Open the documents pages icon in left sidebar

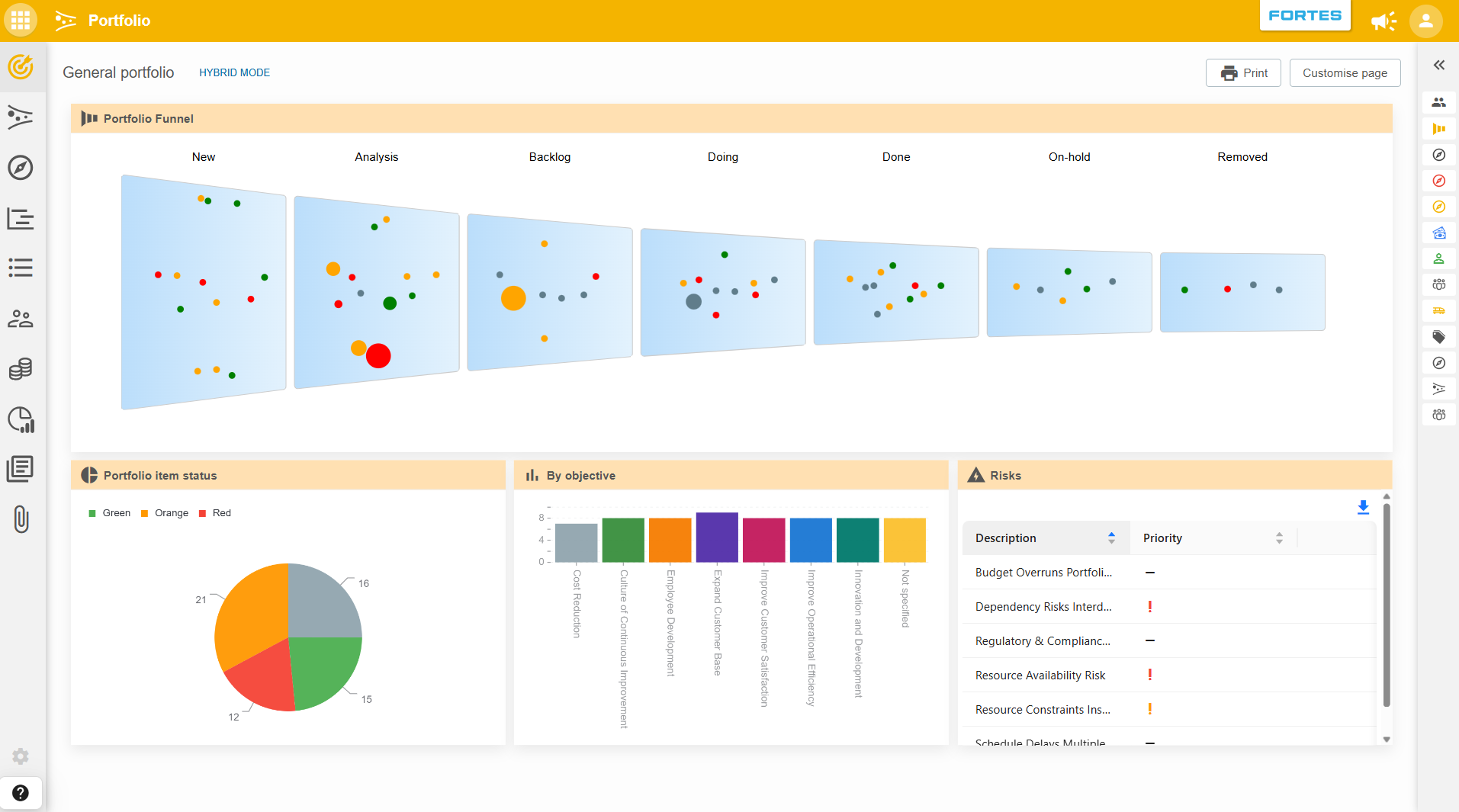click(21, 469)
